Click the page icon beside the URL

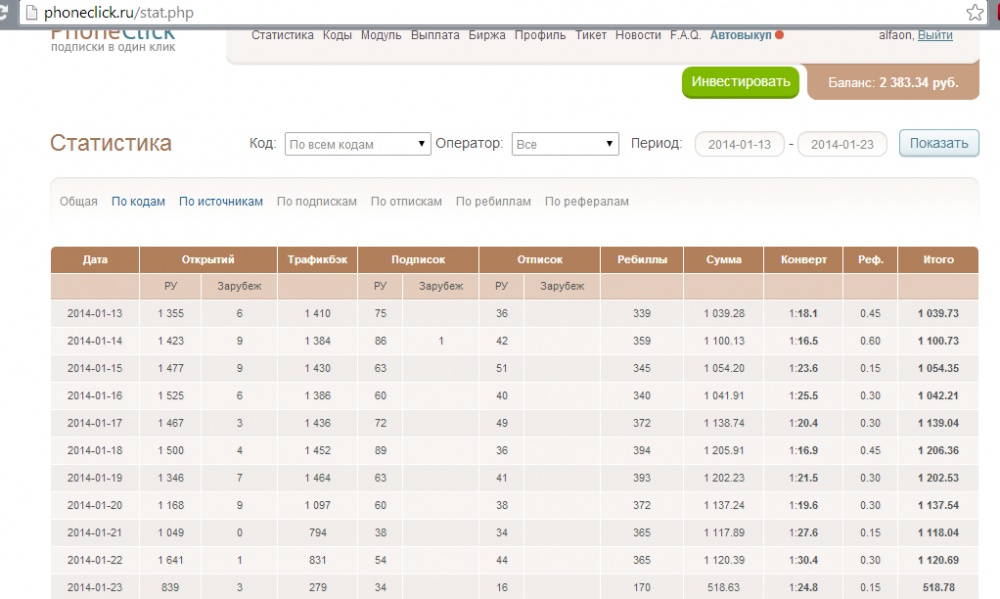point(31,12)
